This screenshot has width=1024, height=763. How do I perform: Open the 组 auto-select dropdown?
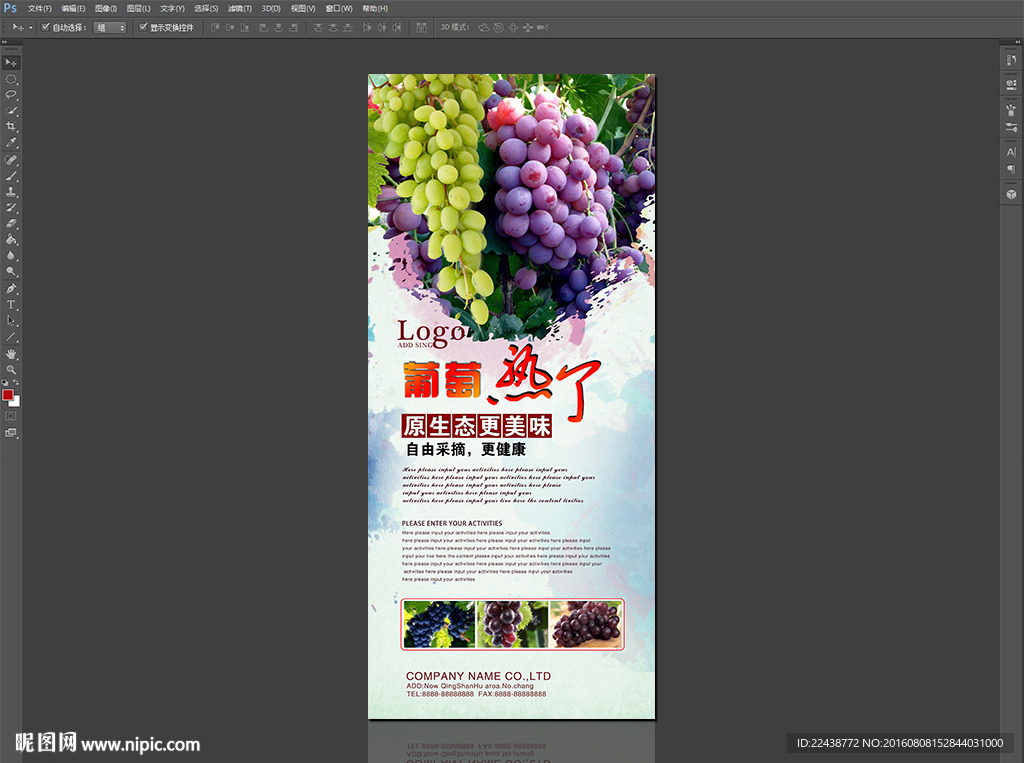(110, 27)
